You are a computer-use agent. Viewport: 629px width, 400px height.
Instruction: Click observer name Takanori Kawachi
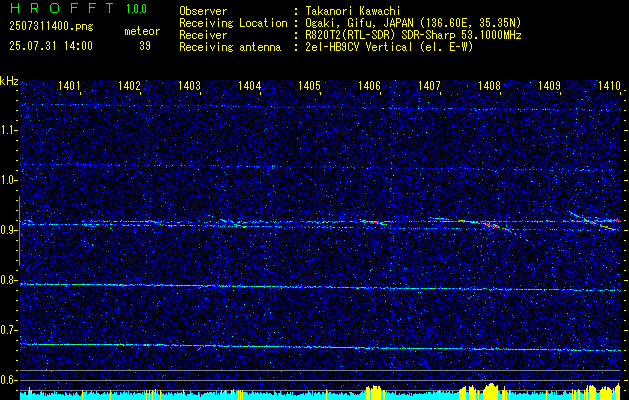click(x=351, y=11)
